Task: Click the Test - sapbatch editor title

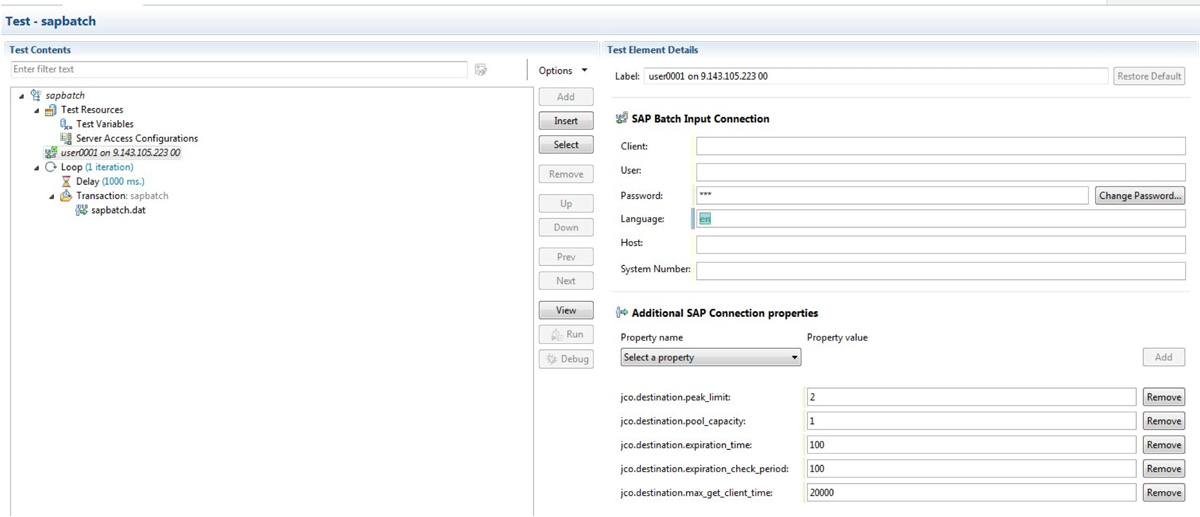Action: [x=51, y=20]
